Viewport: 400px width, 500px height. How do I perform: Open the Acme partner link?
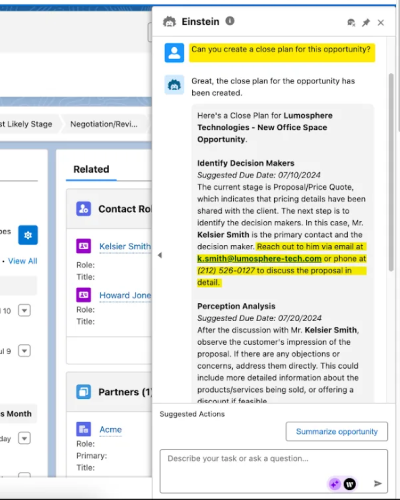click(x=111, y=429)
